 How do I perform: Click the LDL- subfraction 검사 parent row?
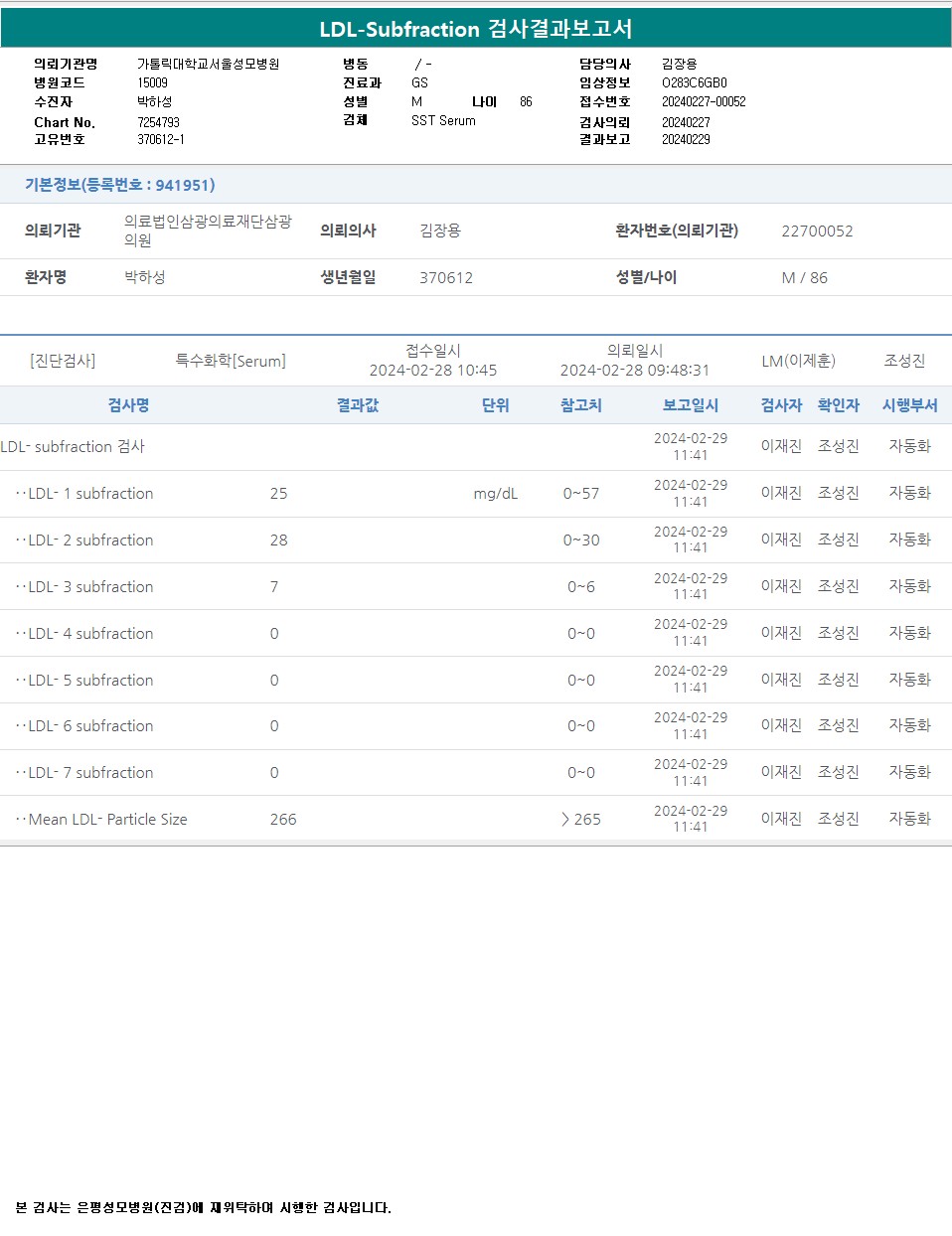coord(73,447)
